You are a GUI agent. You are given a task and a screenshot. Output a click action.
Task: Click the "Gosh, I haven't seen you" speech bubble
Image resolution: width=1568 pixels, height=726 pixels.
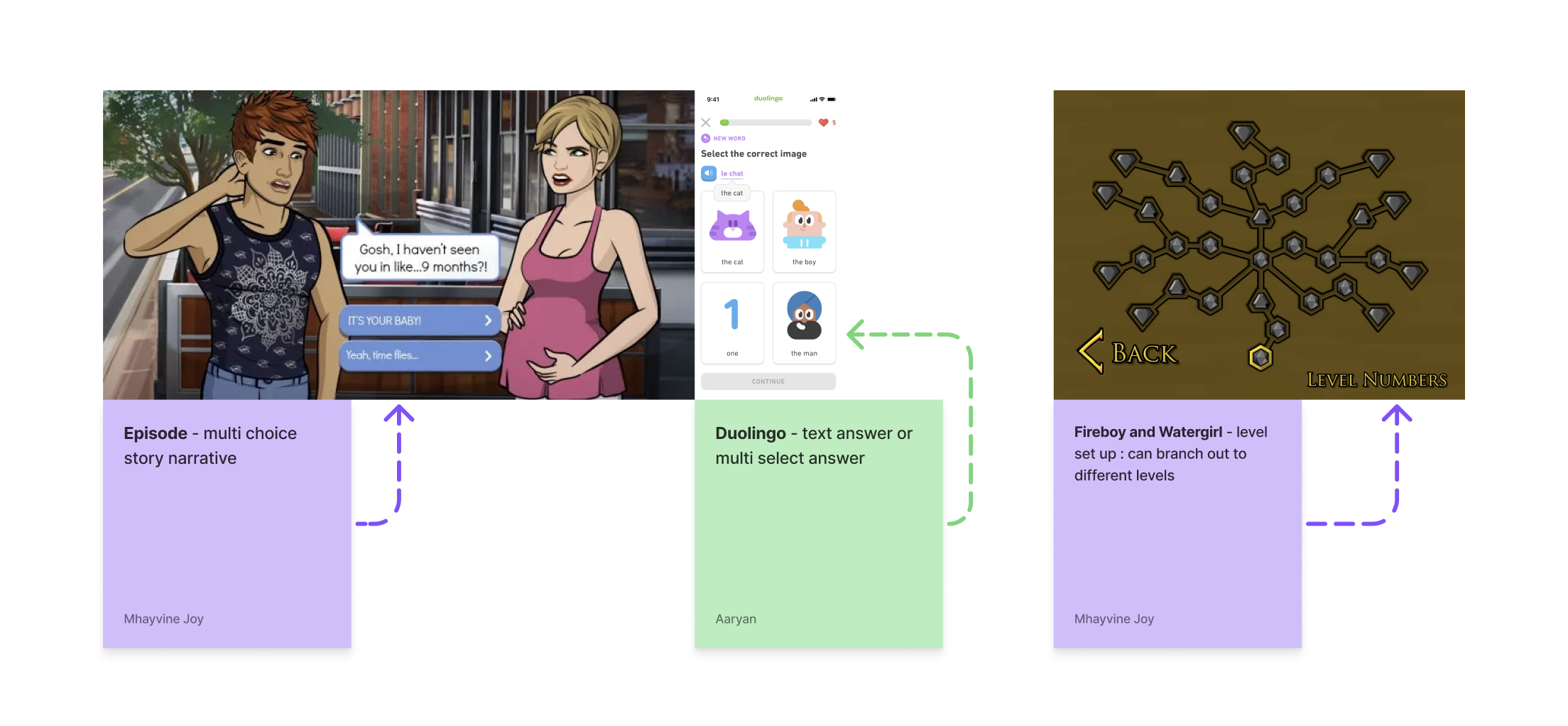(x=420, y=257)
